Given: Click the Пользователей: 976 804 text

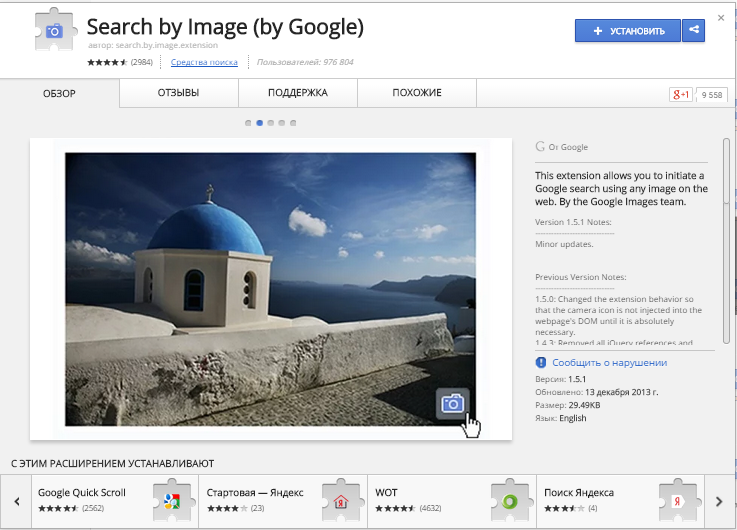Looking at the screenshot, I should 305,62.
